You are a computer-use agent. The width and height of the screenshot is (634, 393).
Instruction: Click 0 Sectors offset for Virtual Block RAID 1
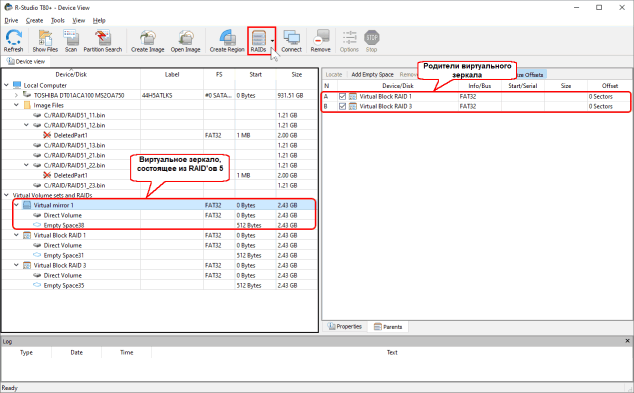(600, 97)
